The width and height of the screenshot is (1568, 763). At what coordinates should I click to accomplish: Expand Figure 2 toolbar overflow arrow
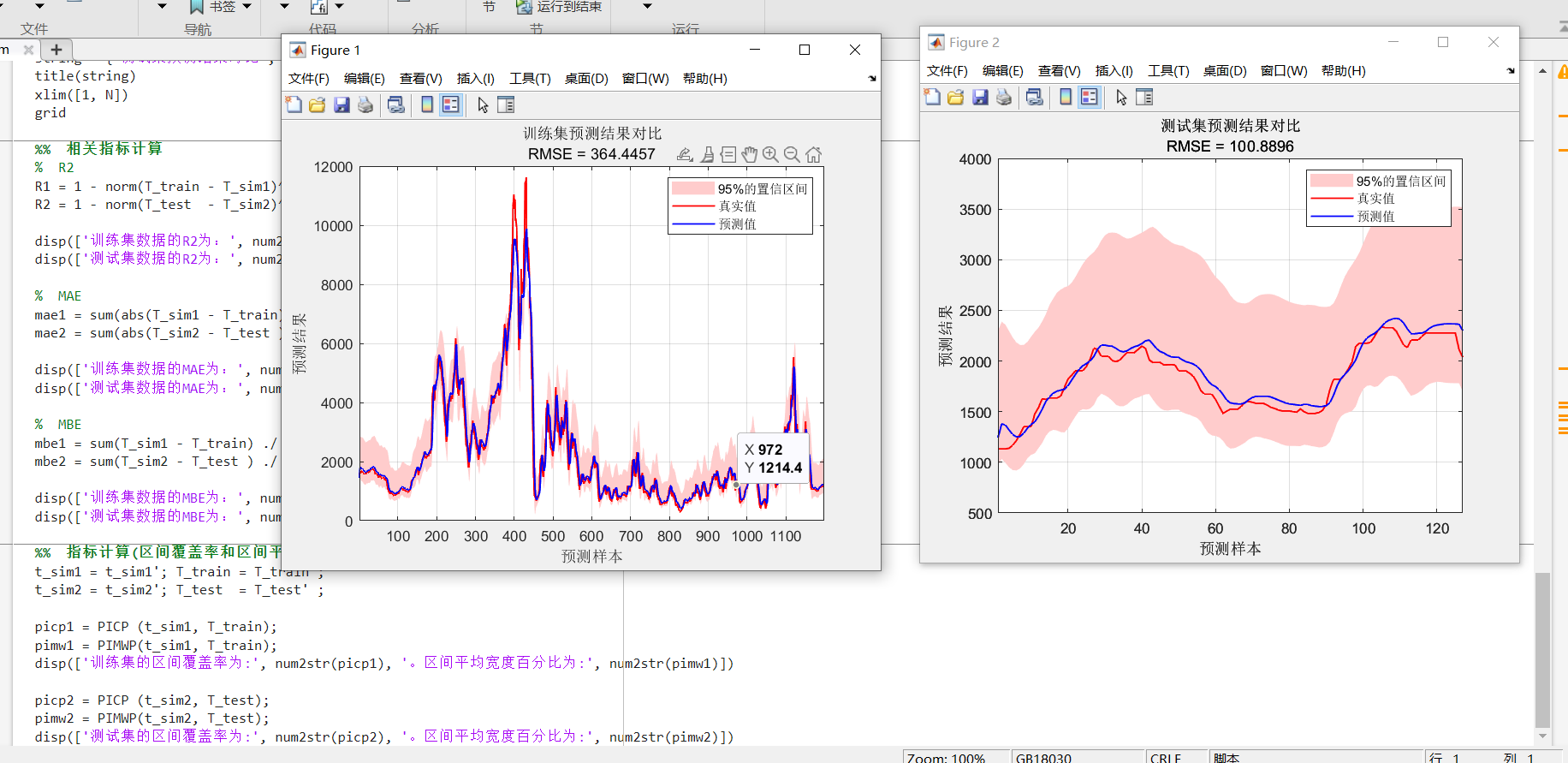(1511, 71)
